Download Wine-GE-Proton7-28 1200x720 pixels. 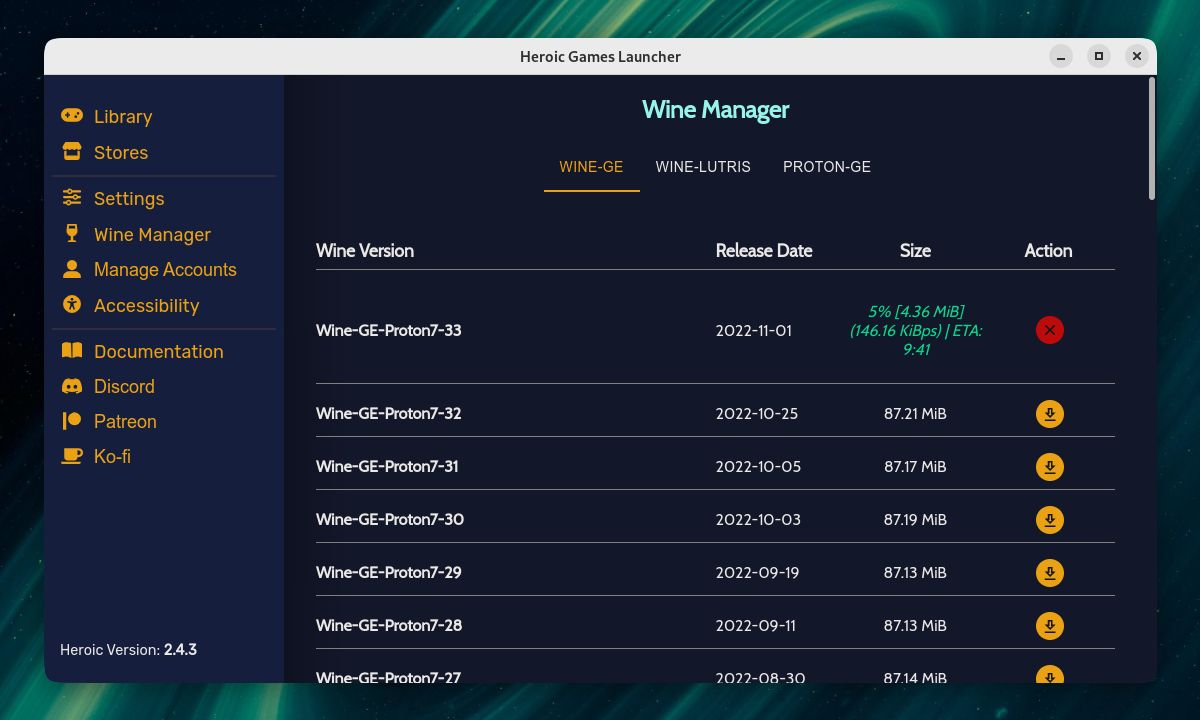(1050, 626)
